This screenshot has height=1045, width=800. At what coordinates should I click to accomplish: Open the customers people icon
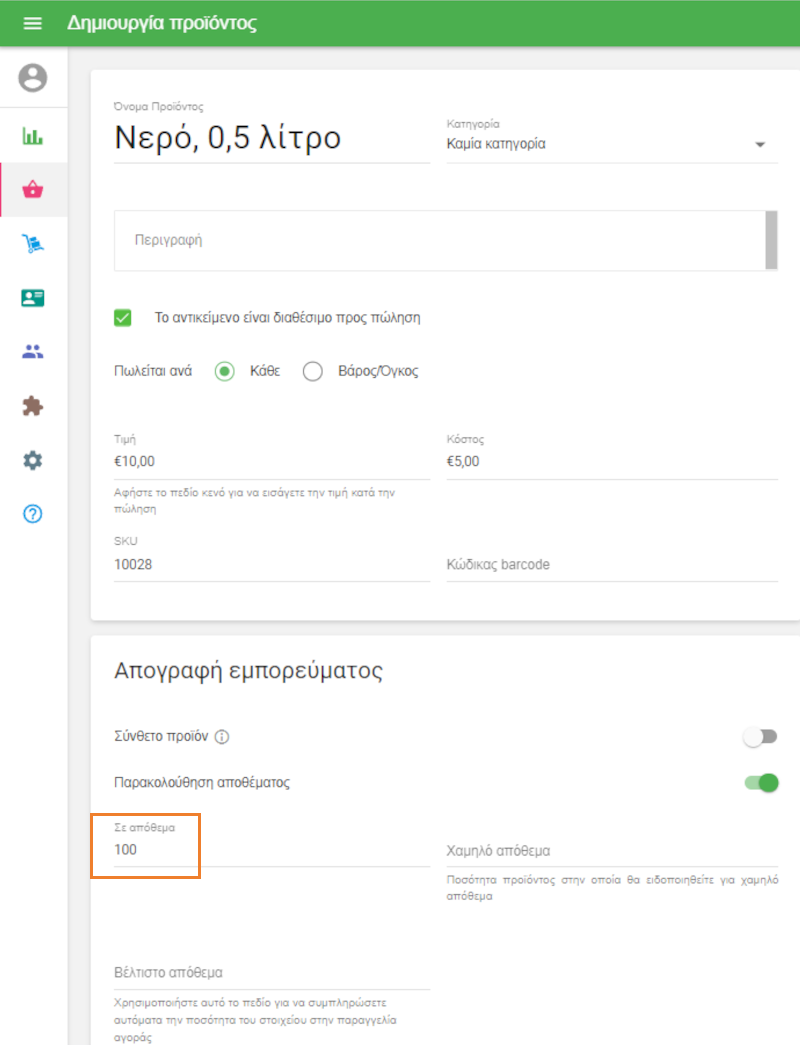(x=33, y=352)
